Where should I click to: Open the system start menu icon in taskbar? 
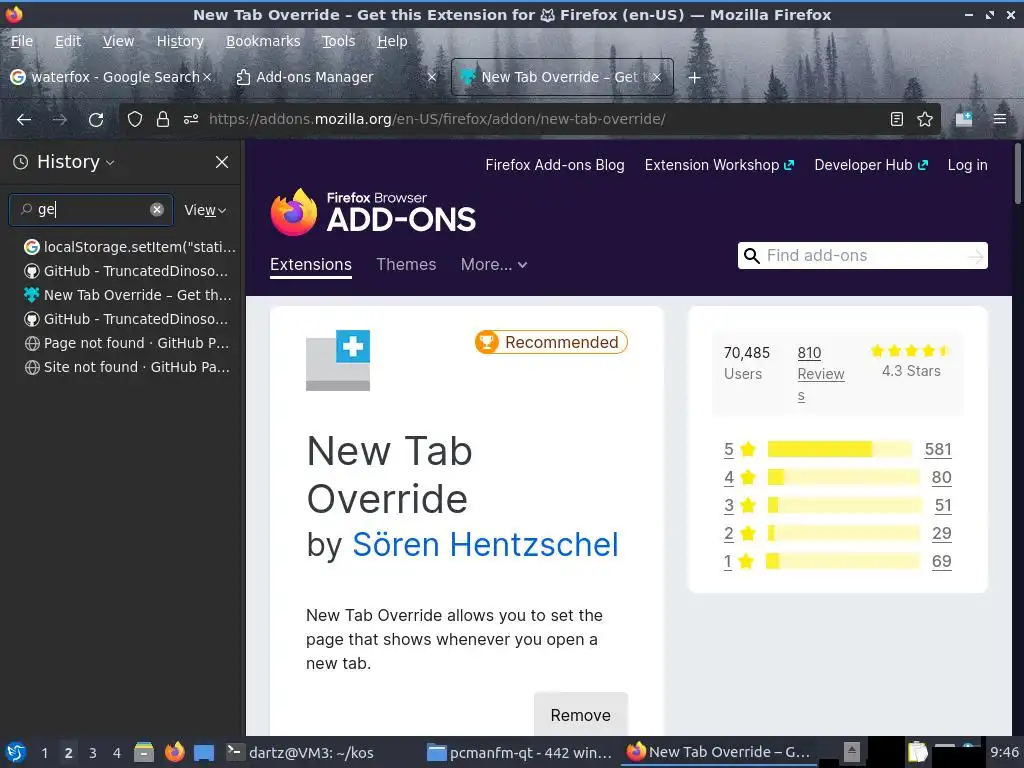point(16,752)
